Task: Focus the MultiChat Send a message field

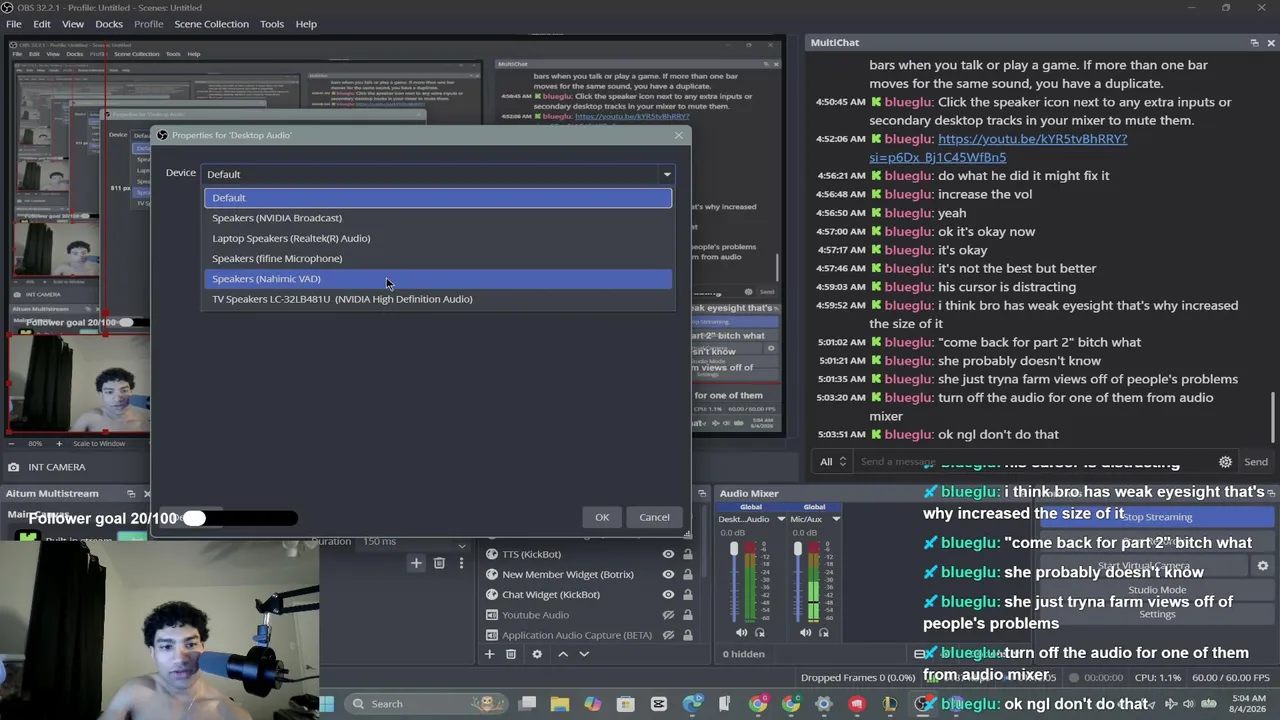Action: [1035, 462]
